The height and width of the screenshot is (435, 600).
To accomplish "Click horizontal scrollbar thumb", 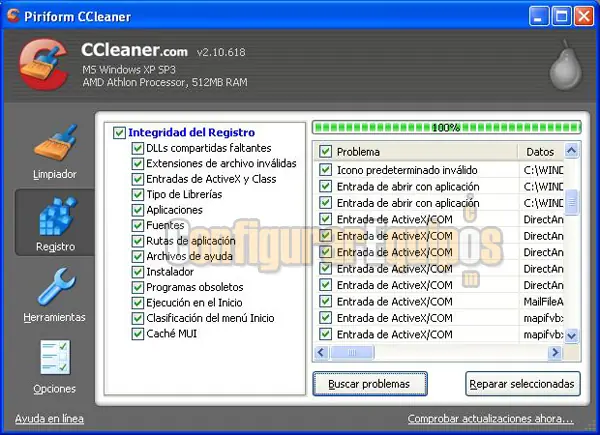I will pyautogui.click(x=352, y=352).
